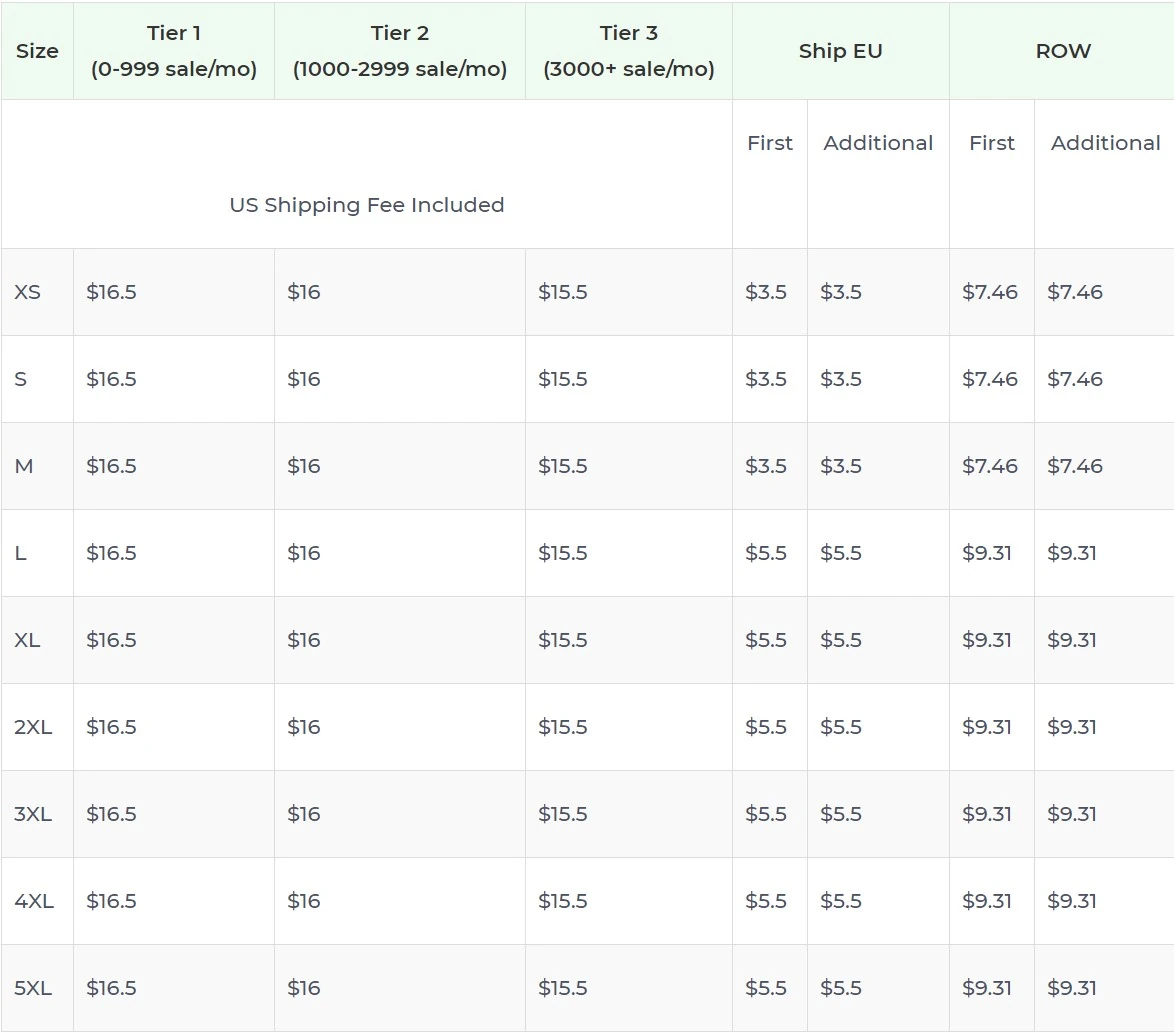Image resolution: width=1174 pixels, height=1033 pixels.
Task: Click the $16.5 Tier 1 price for XS
Action: [x=112, y=292]
